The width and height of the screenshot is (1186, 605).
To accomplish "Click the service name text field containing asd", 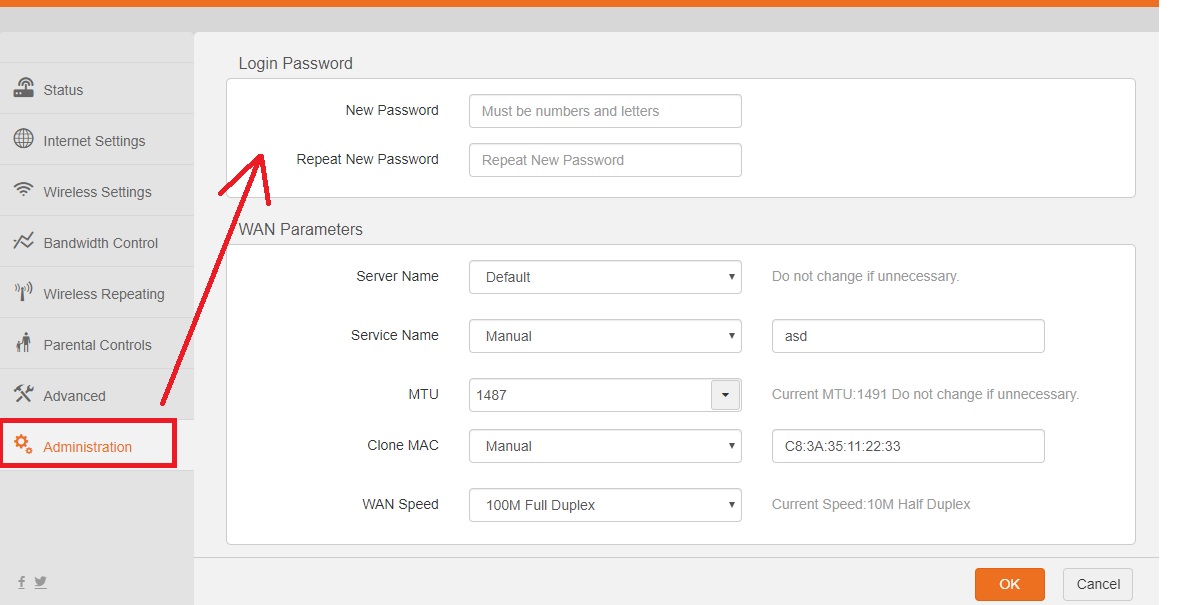I will (x=908, y=336).
